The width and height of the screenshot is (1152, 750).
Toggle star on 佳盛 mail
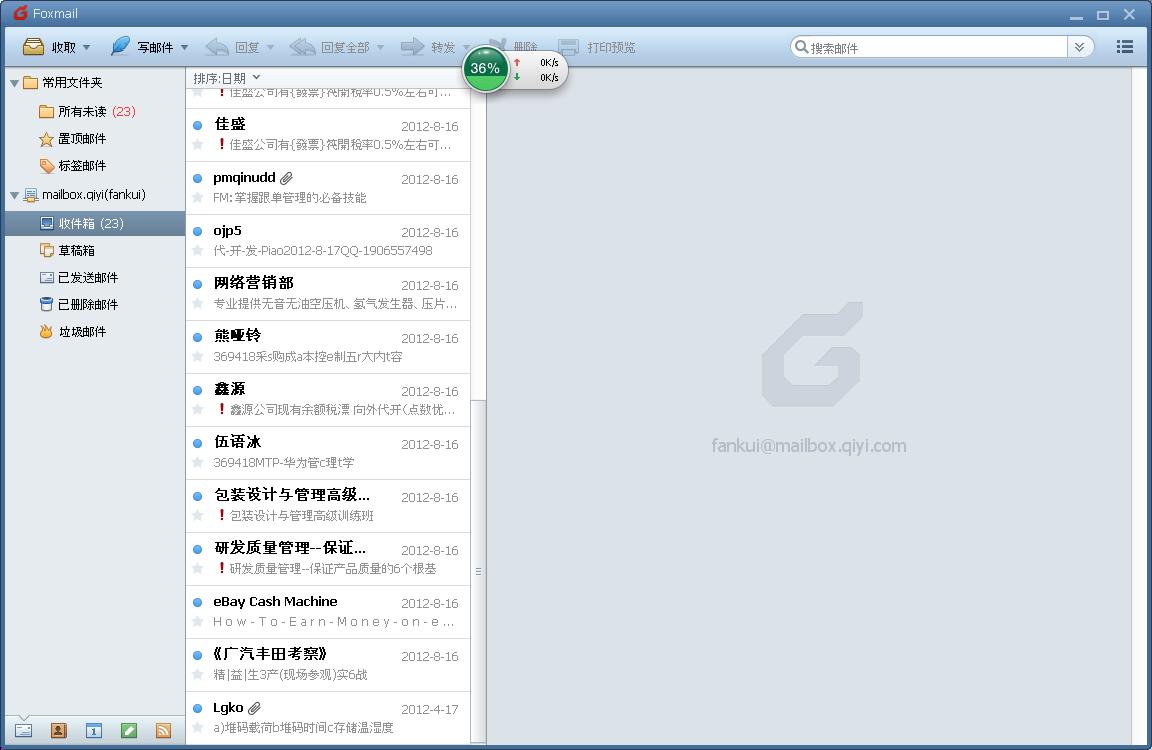click(198, 145)
